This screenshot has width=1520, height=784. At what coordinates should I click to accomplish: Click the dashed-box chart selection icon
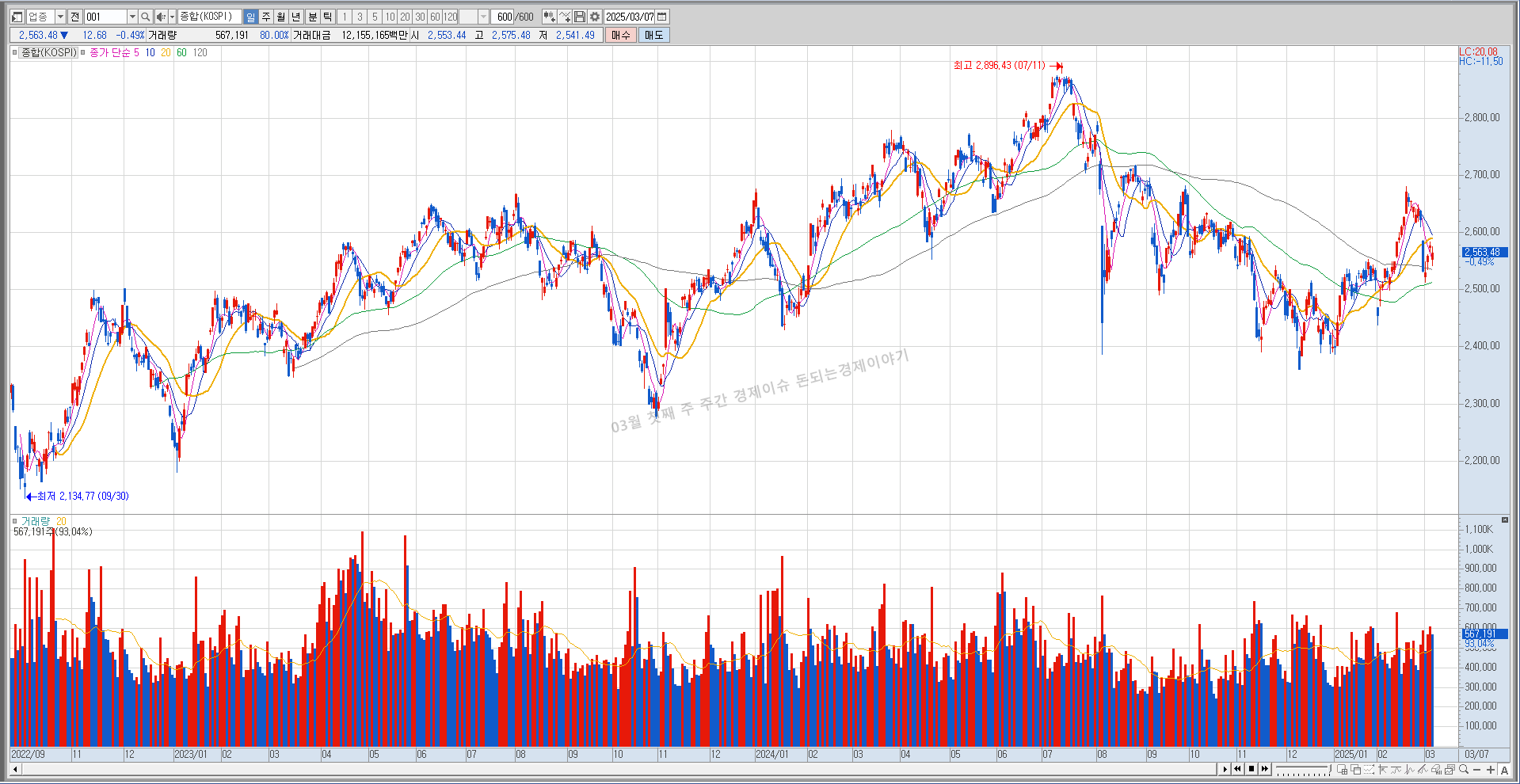click(1369, 770)
